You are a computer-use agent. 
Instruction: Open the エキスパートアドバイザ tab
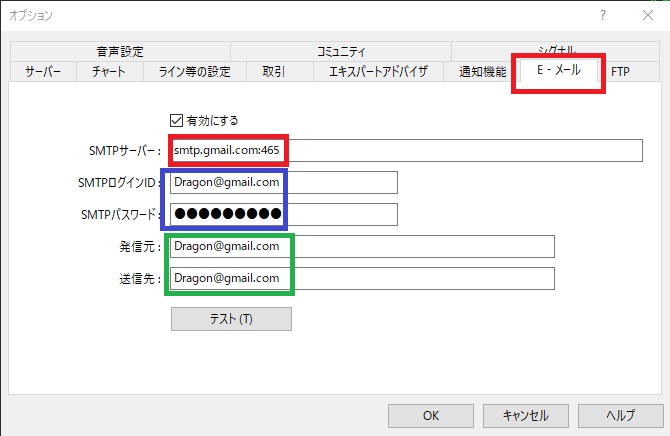click(x=378, y=71)
